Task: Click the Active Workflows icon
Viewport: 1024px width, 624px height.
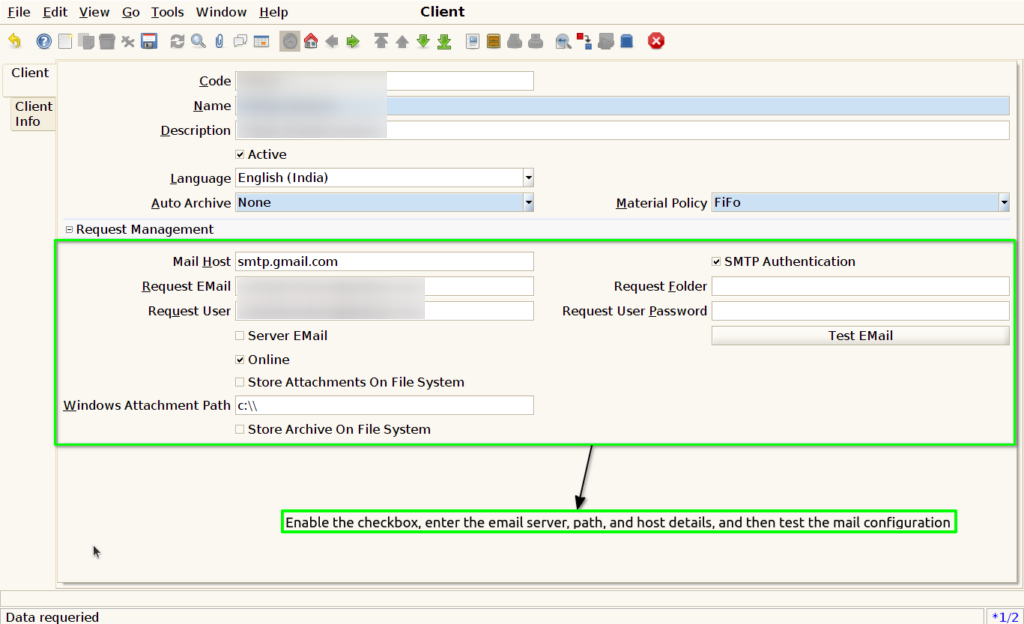Action: pos(584,41)
